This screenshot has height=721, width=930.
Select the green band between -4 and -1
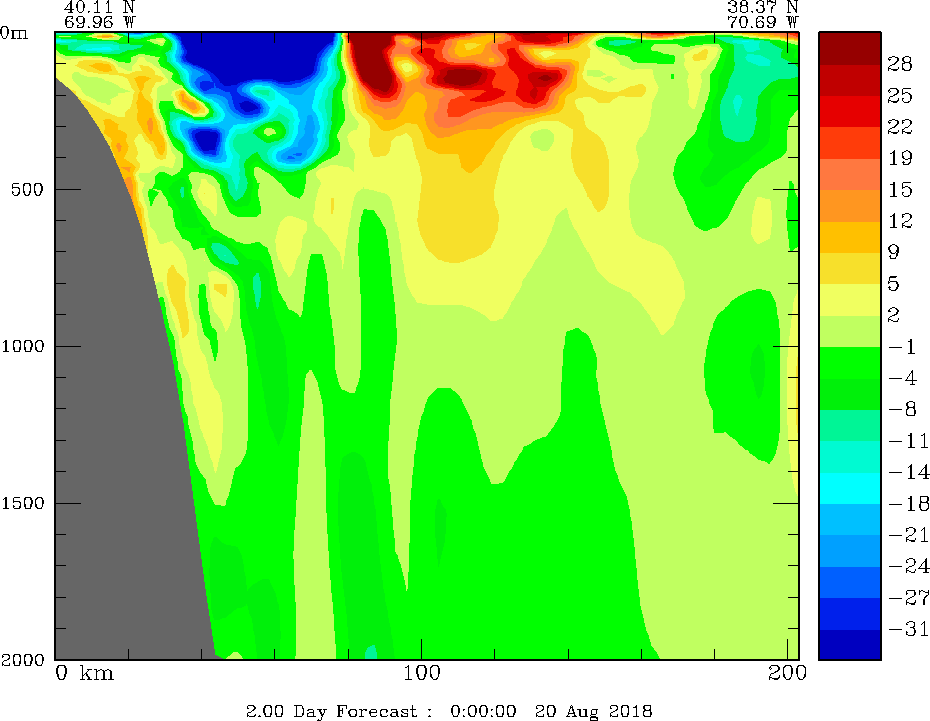(850, 362)
